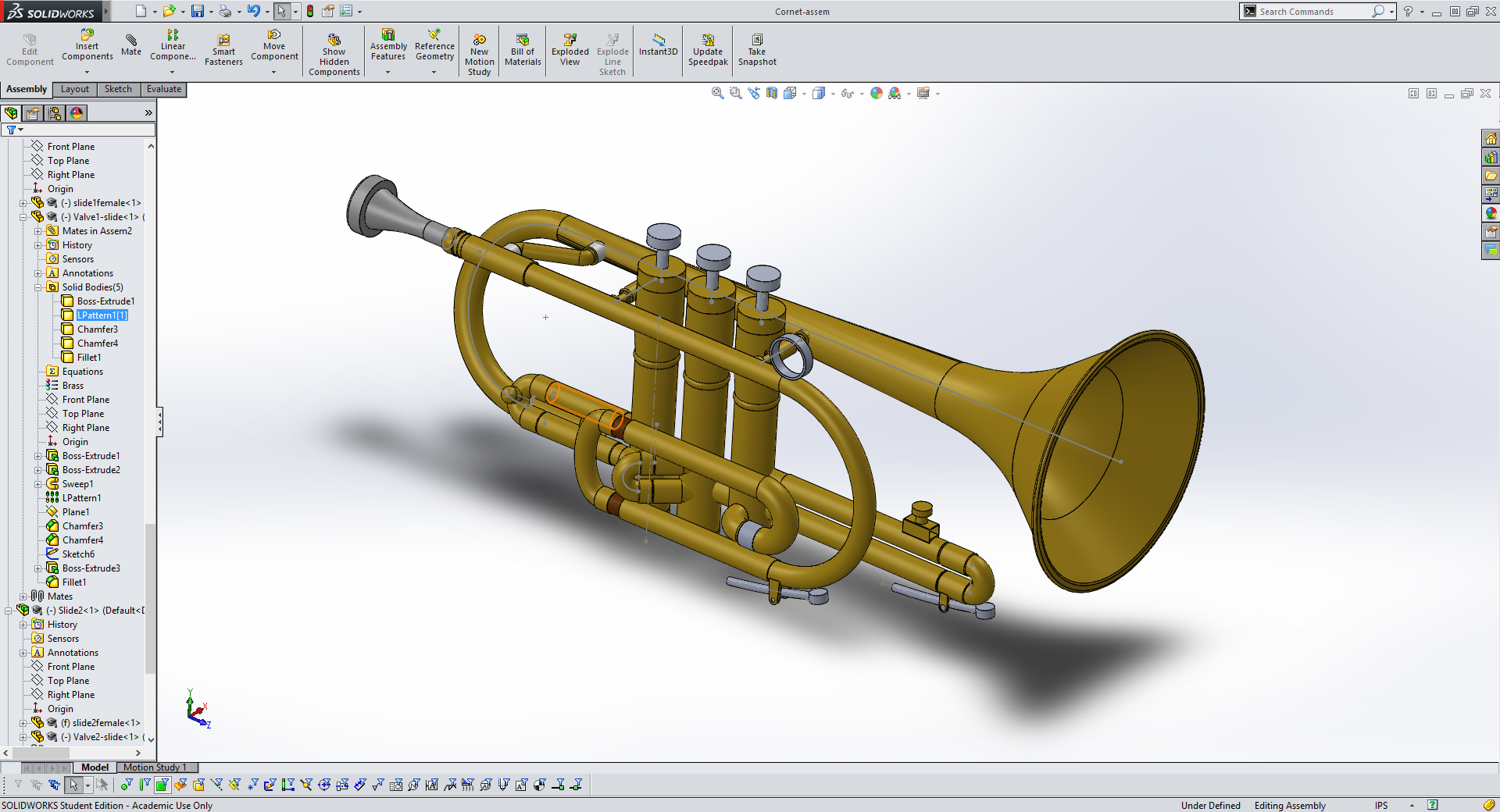Screen dimensions: 1500x812
Task: Toggle Filter Axes icon
Action: 216,785
